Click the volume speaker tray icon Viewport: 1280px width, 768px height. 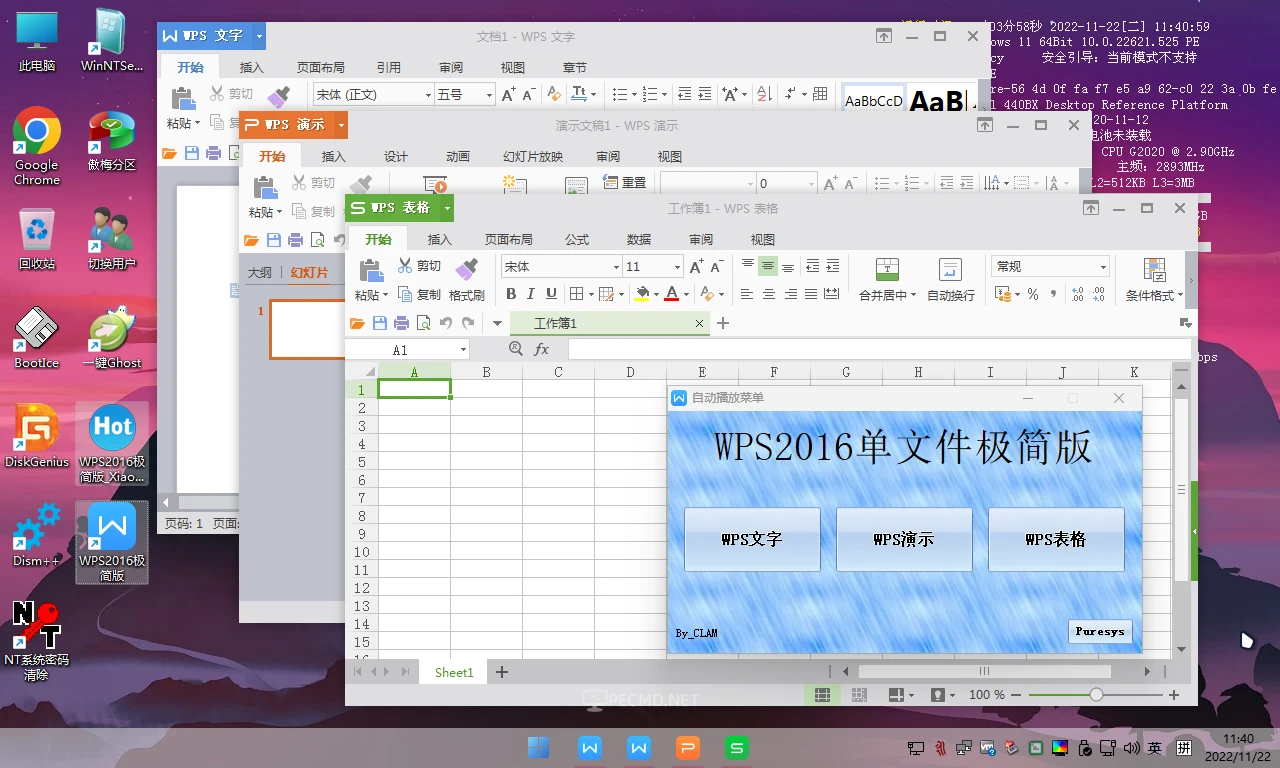tap(1133, 747)
